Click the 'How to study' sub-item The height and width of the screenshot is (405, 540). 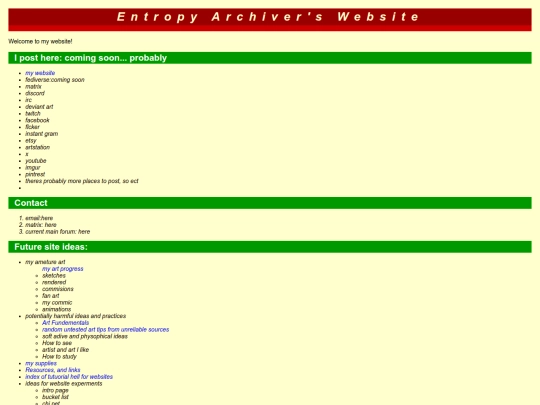(x=59, y=356)
